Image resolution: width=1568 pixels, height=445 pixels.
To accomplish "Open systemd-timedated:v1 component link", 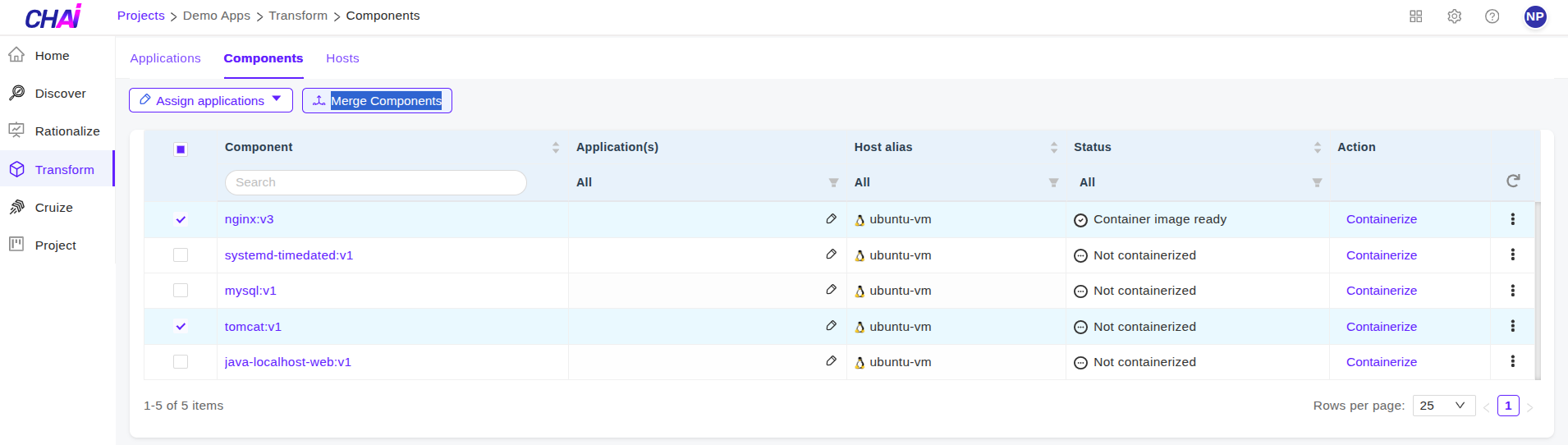I will [x=289, y=255].
